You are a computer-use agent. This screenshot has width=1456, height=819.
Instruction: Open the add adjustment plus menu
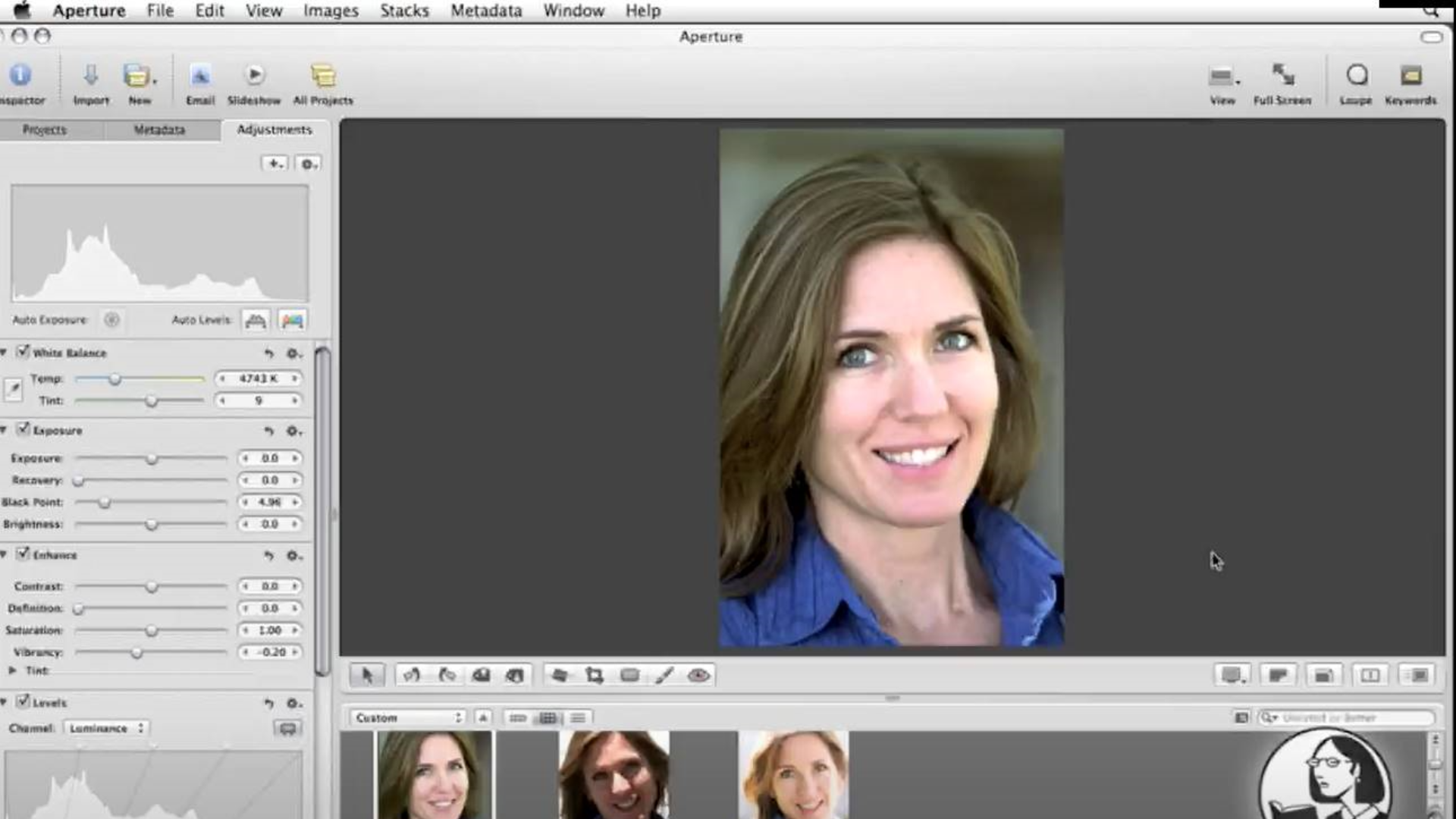[275, 164]
